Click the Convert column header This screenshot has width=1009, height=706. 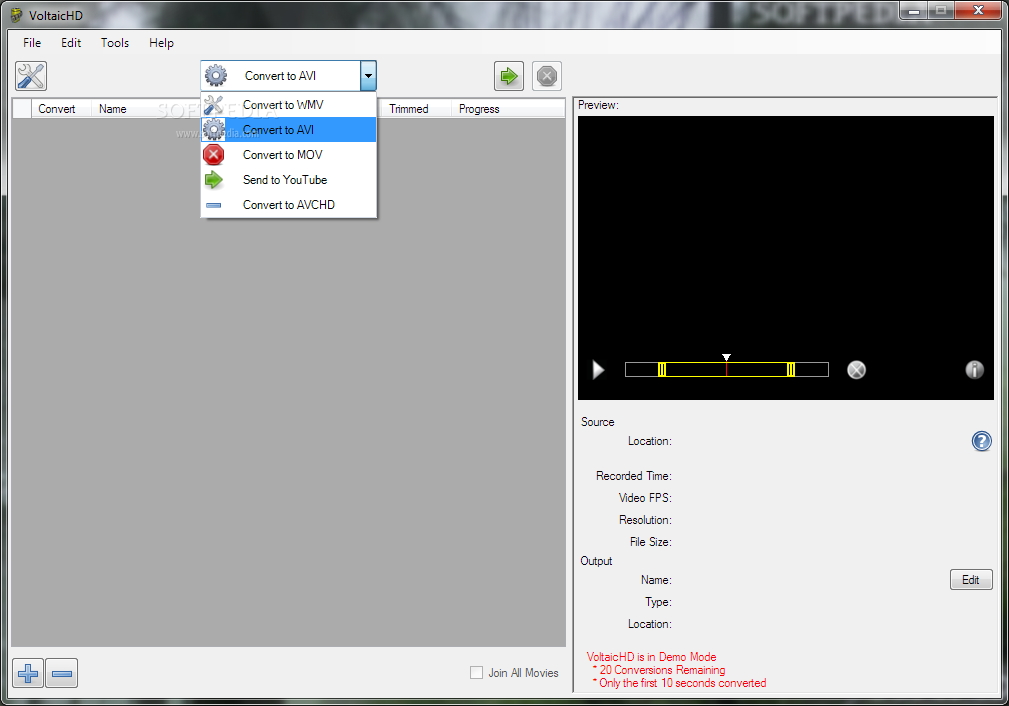click(61, 109)
